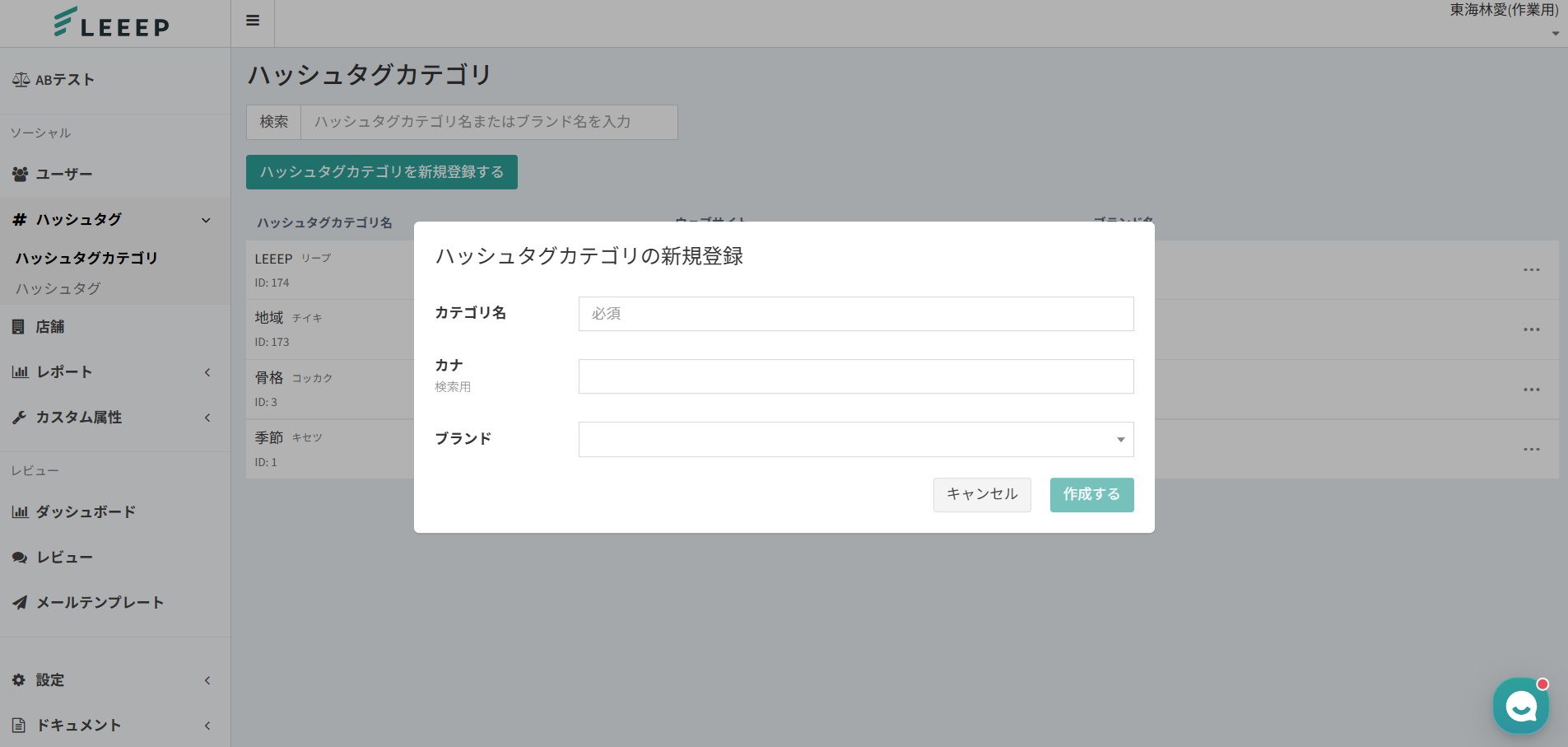Click the store building icon
The image size is (1568, 747).
tap(18, 327)
